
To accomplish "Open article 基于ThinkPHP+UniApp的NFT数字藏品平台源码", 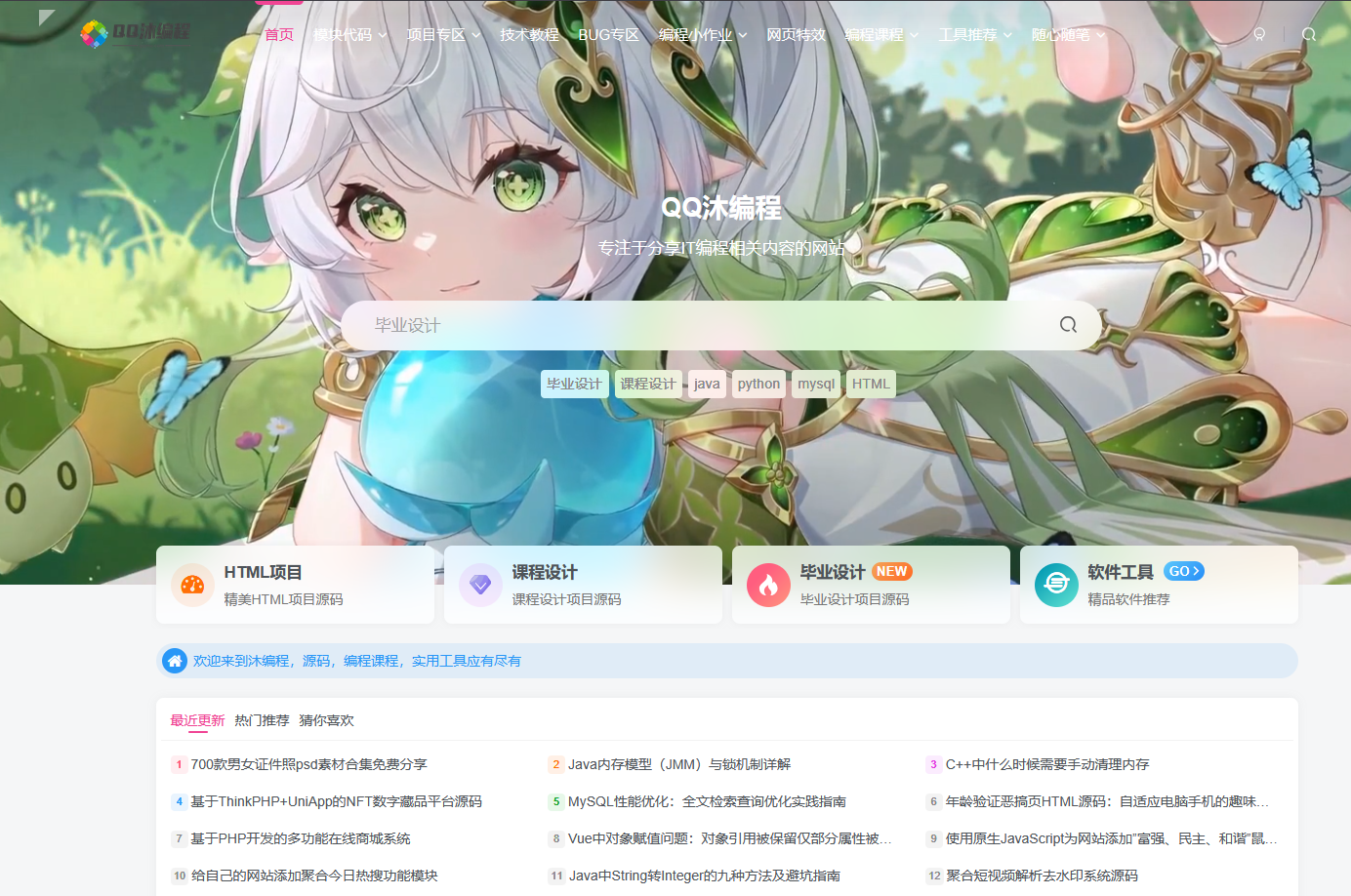I will click(337, 801).
